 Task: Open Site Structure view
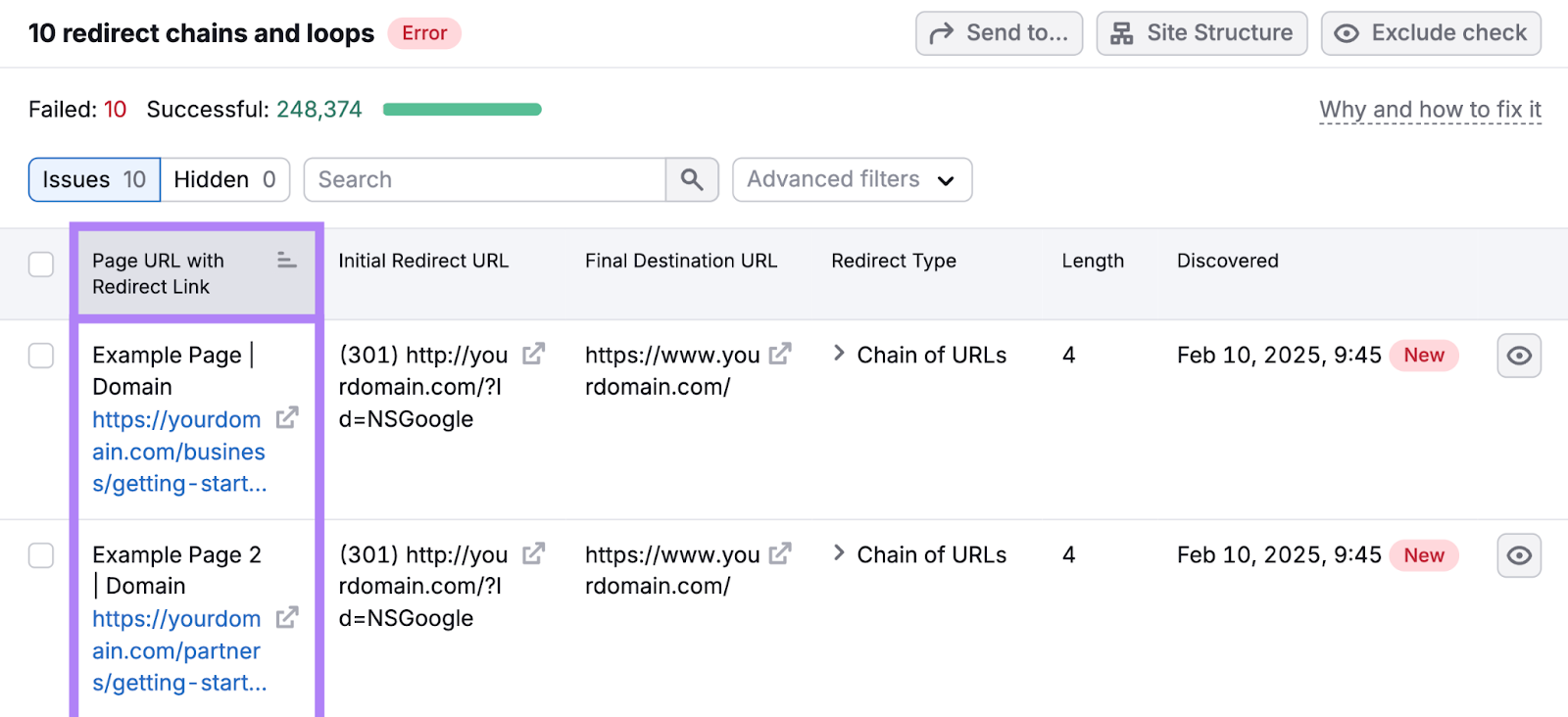tap(1201, 33)
